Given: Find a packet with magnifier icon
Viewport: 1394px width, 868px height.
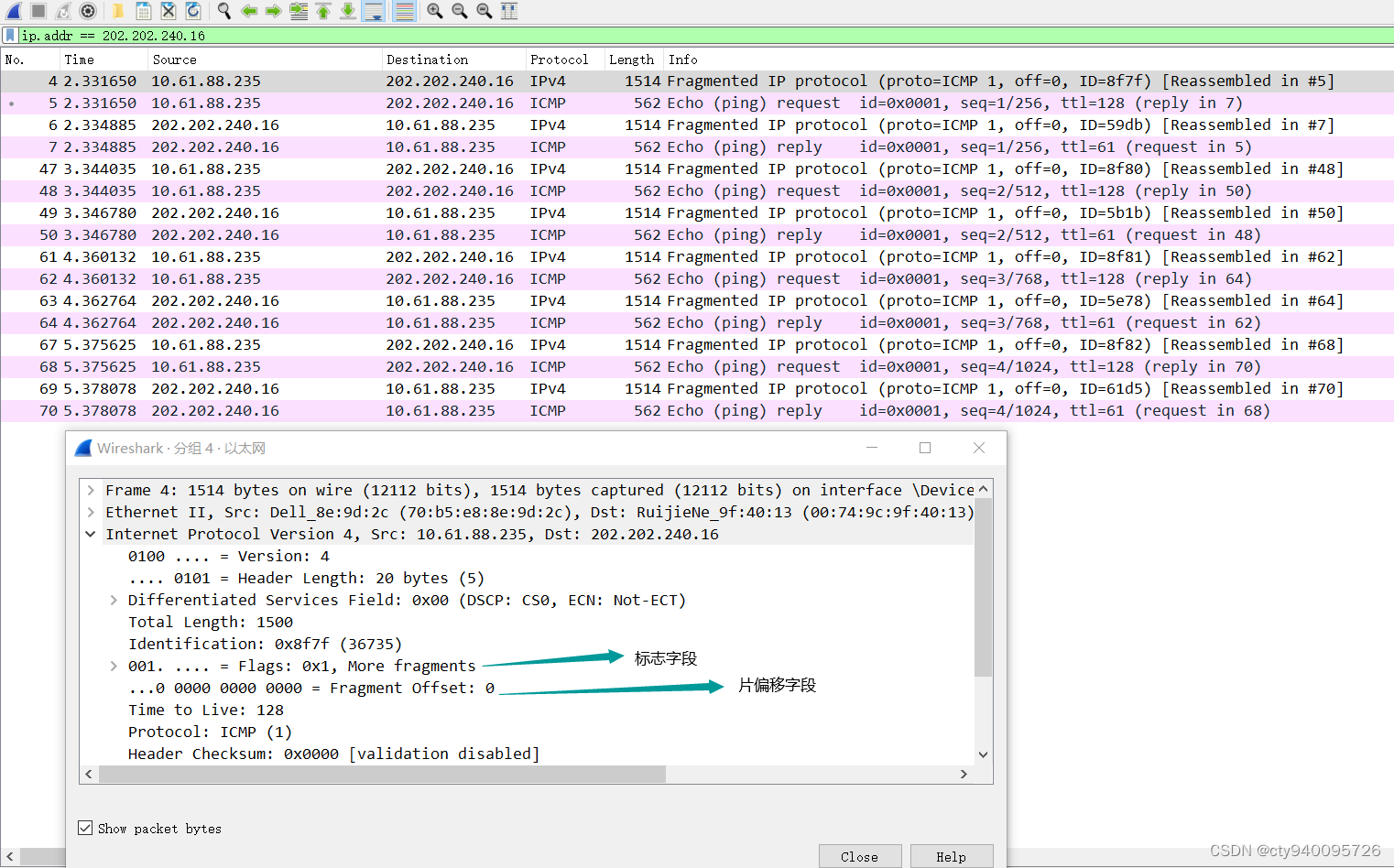Looking at the screenshot, I should (224, 11).
